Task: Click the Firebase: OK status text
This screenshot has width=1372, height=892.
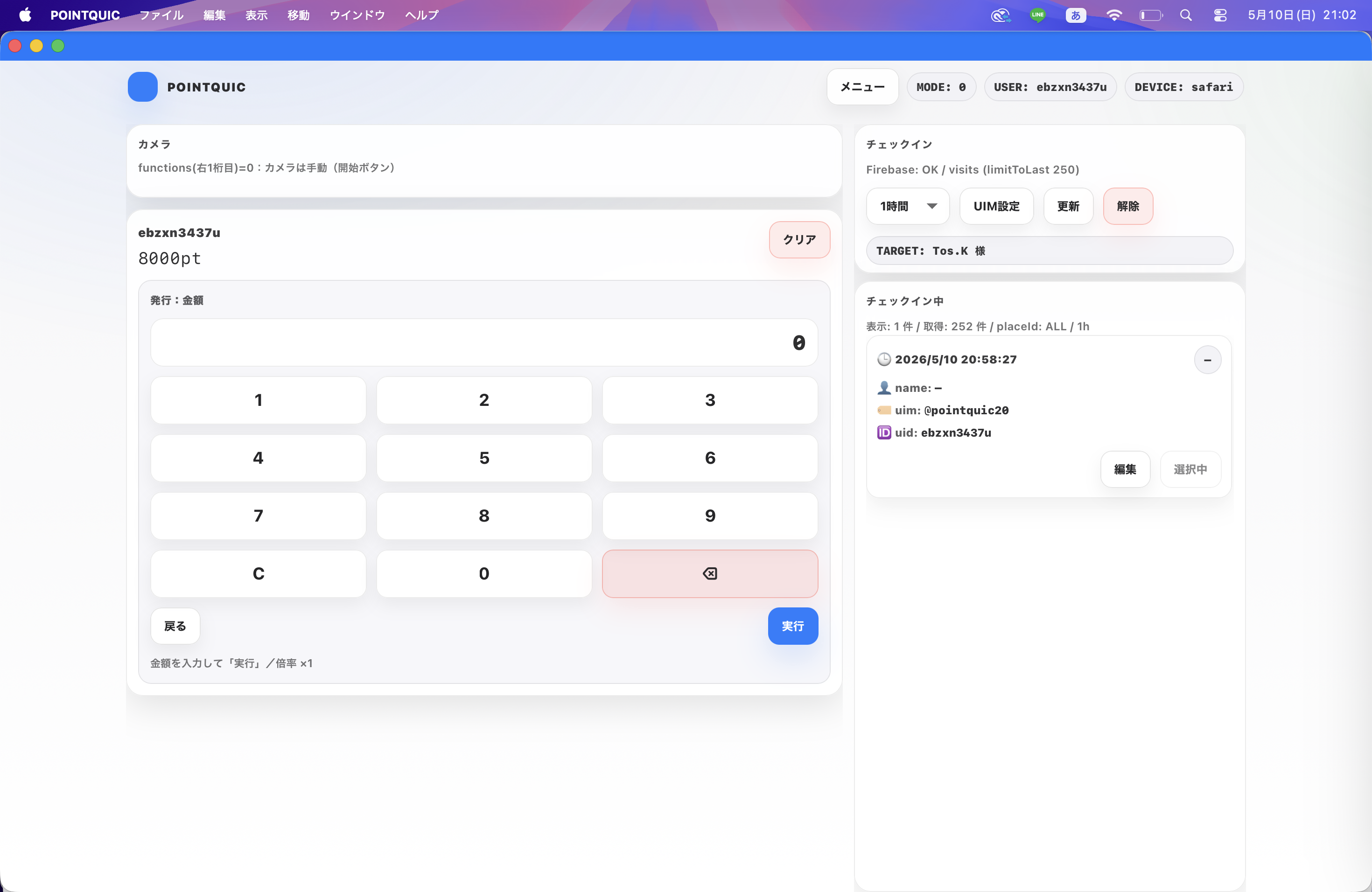Action: click(973, 170)
